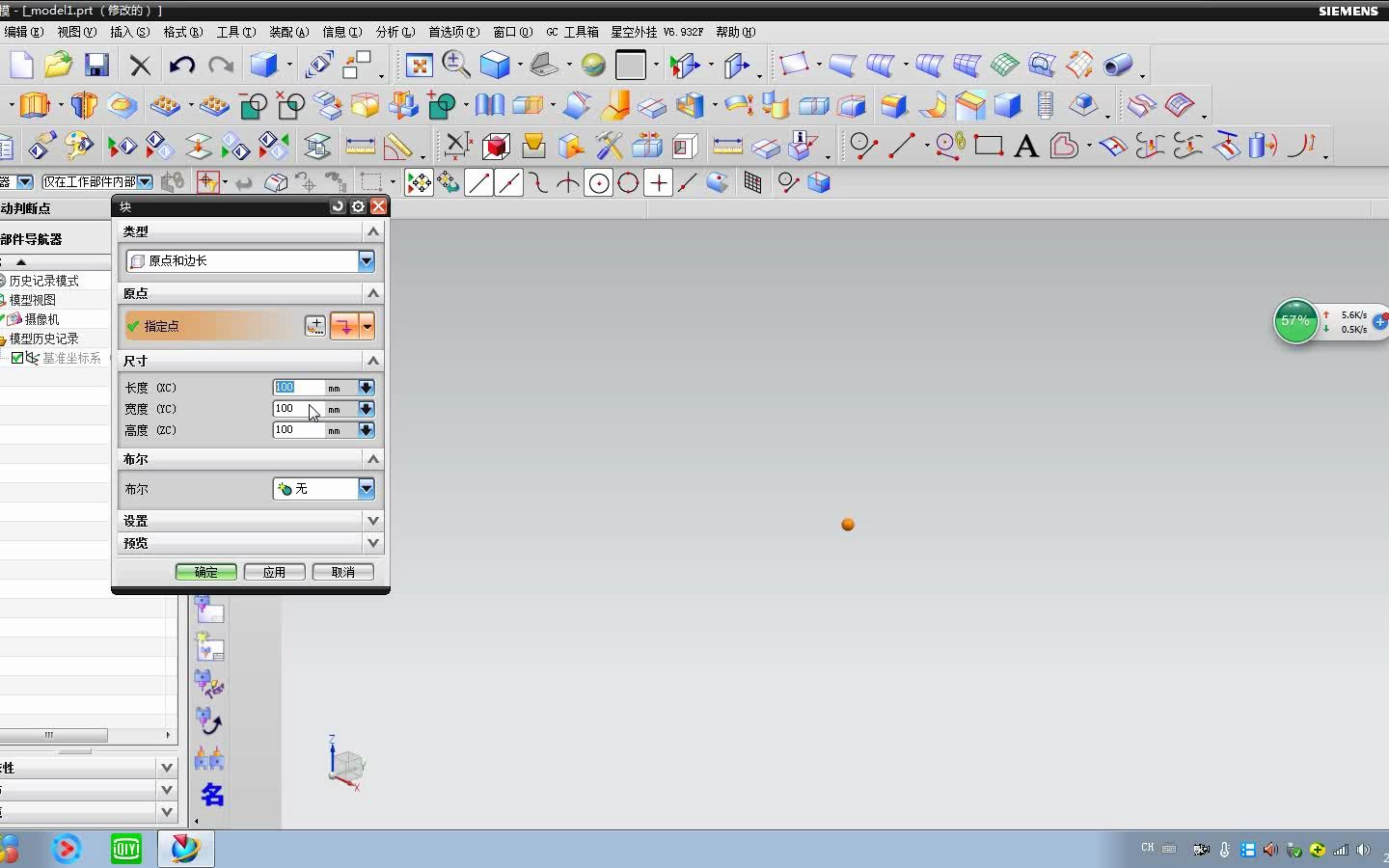
Task: Click the hammer and screwdriver tools icon
Action: [x=609, y=146]
